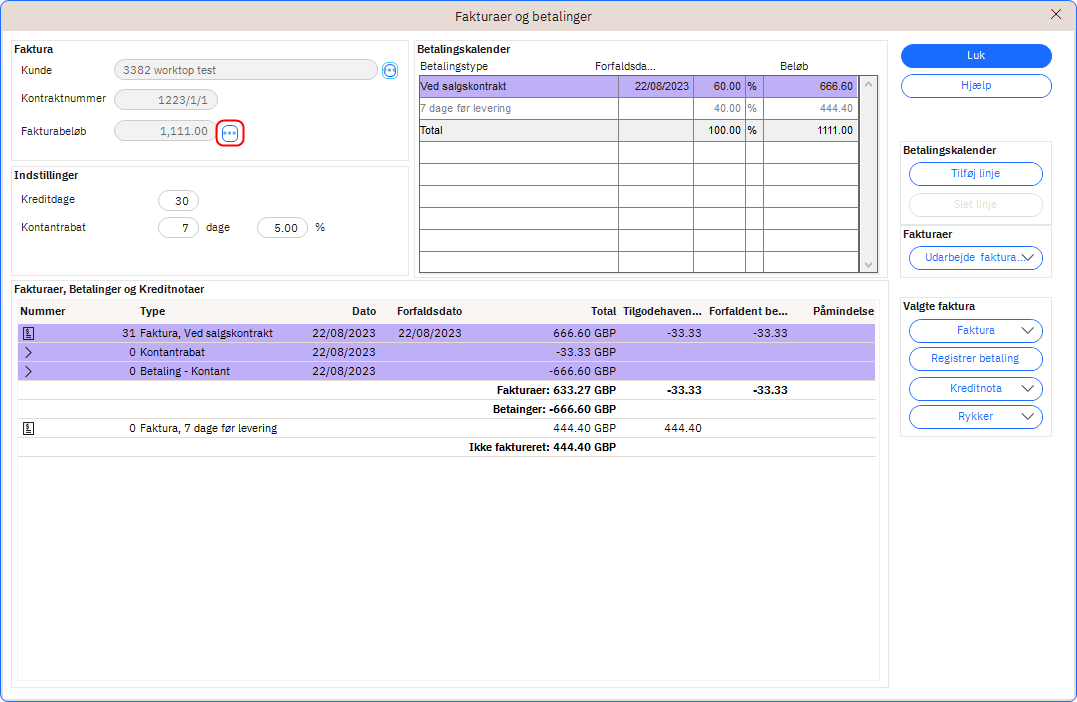Open Hjælp
Screen dimensions: 1077x702
(x=975, y=86)
